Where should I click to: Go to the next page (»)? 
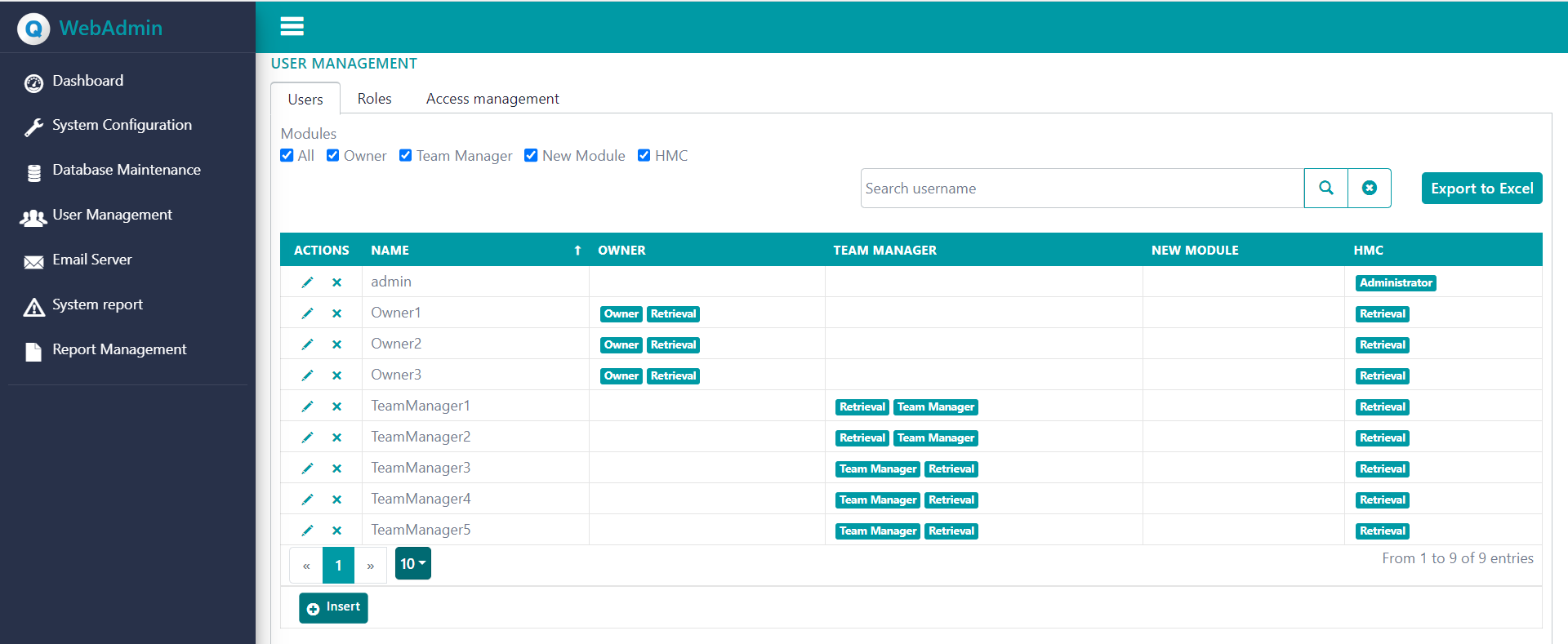click(x=371, y=565)
